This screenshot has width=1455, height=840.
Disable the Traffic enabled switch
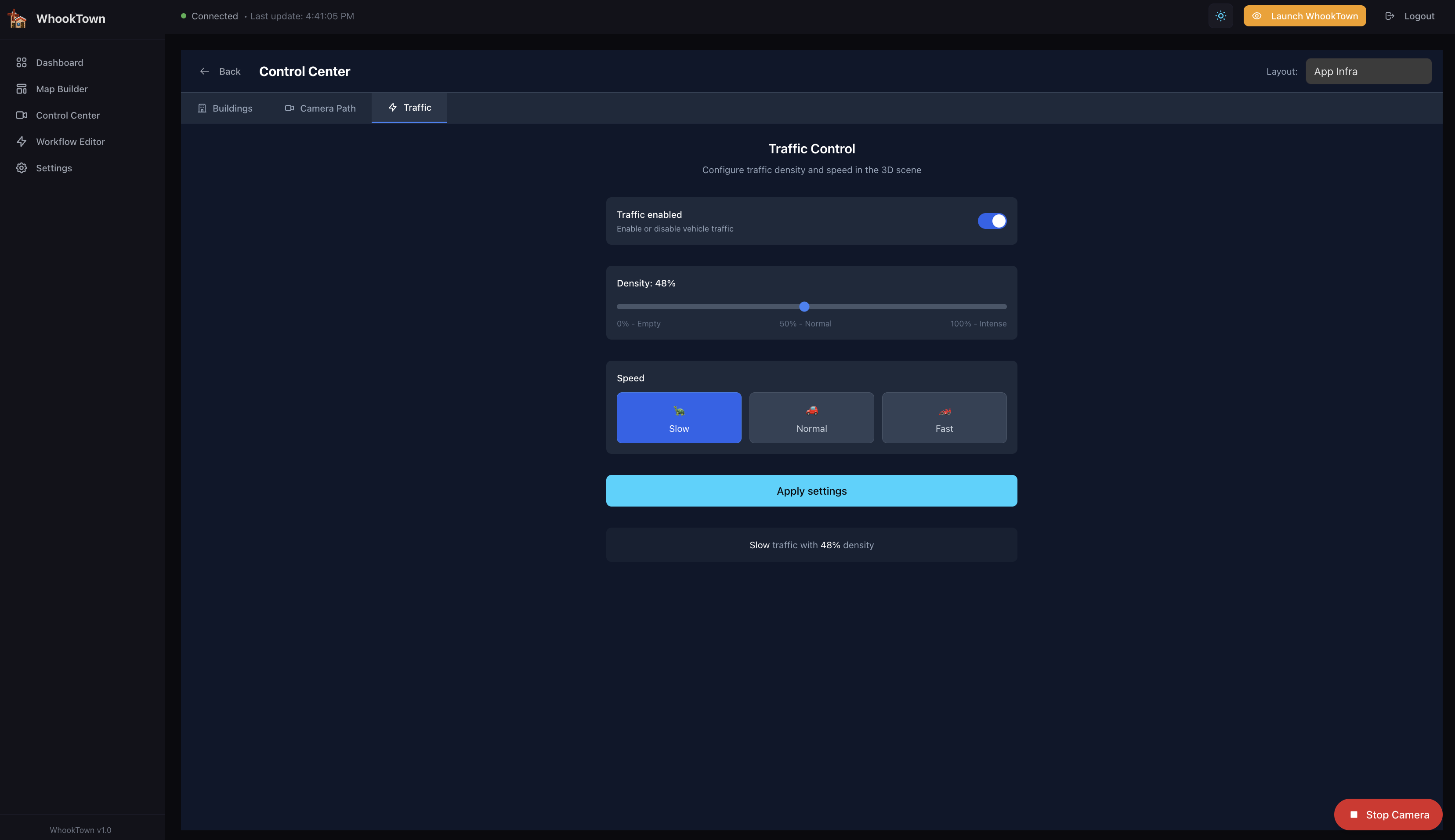point(991,221)
